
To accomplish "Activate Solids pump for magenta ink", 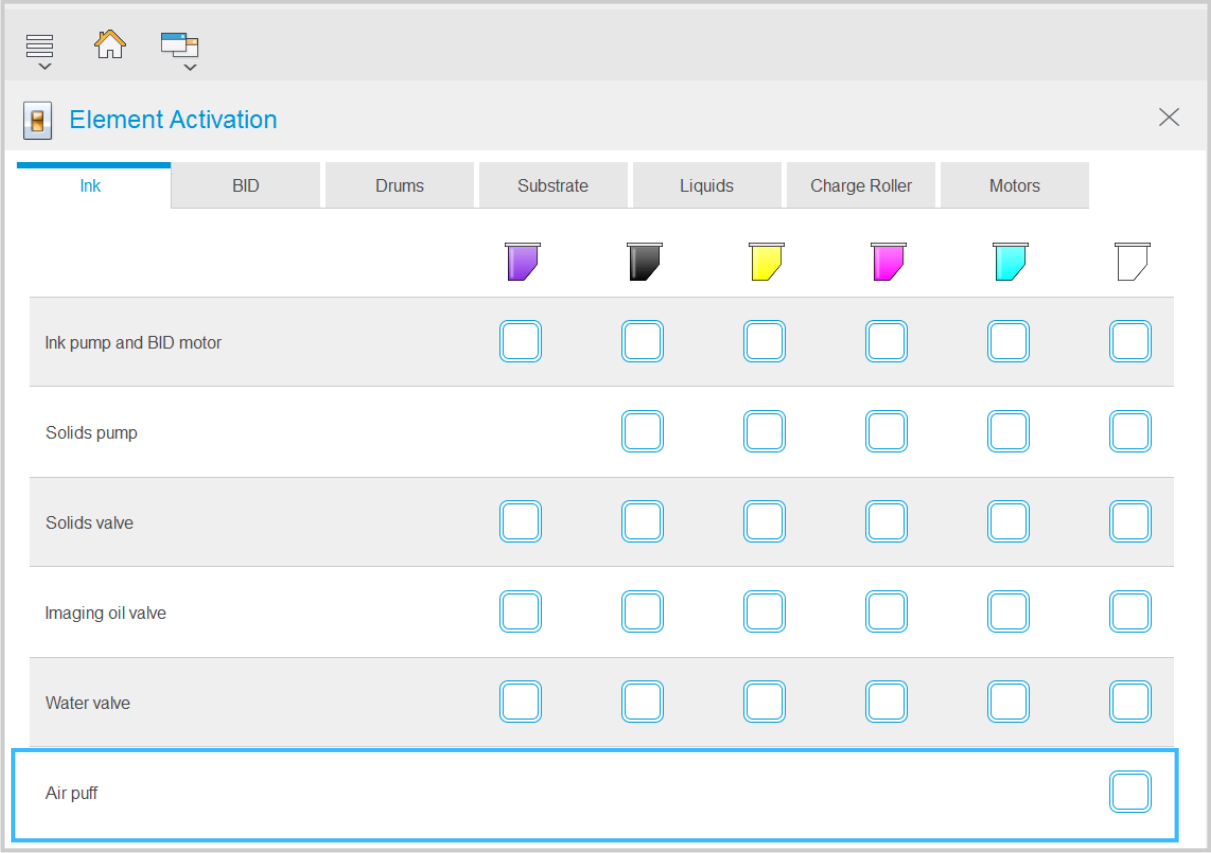I will 886,431.
